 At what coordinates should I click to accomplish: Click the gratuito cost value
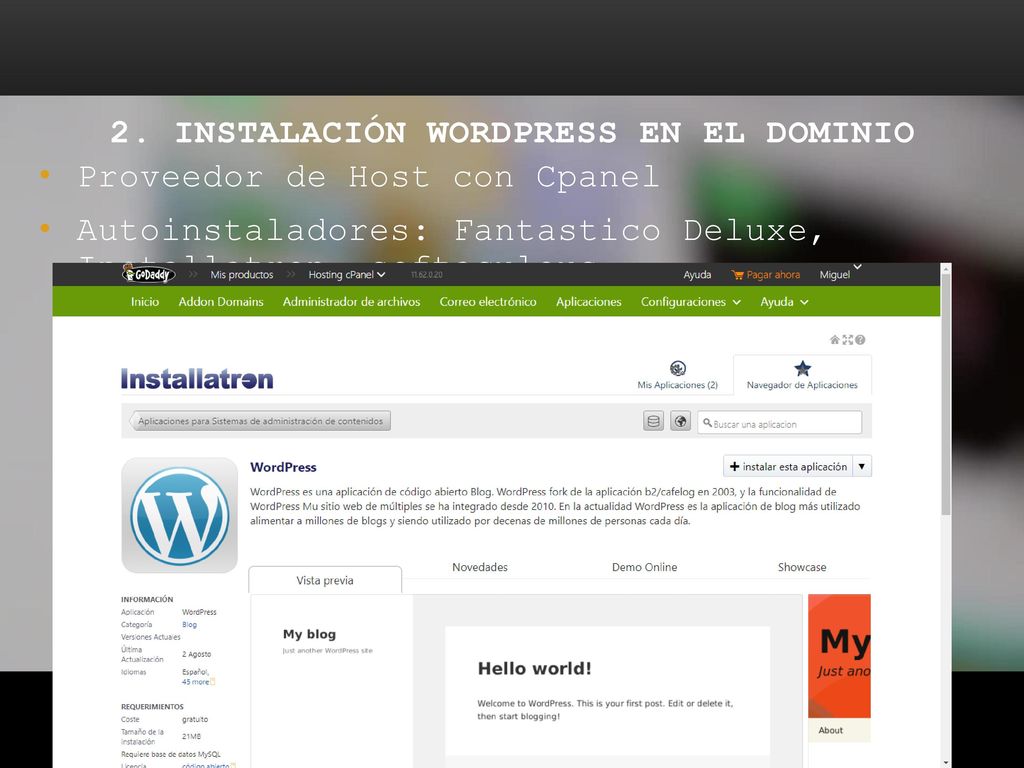pos(195,719)
